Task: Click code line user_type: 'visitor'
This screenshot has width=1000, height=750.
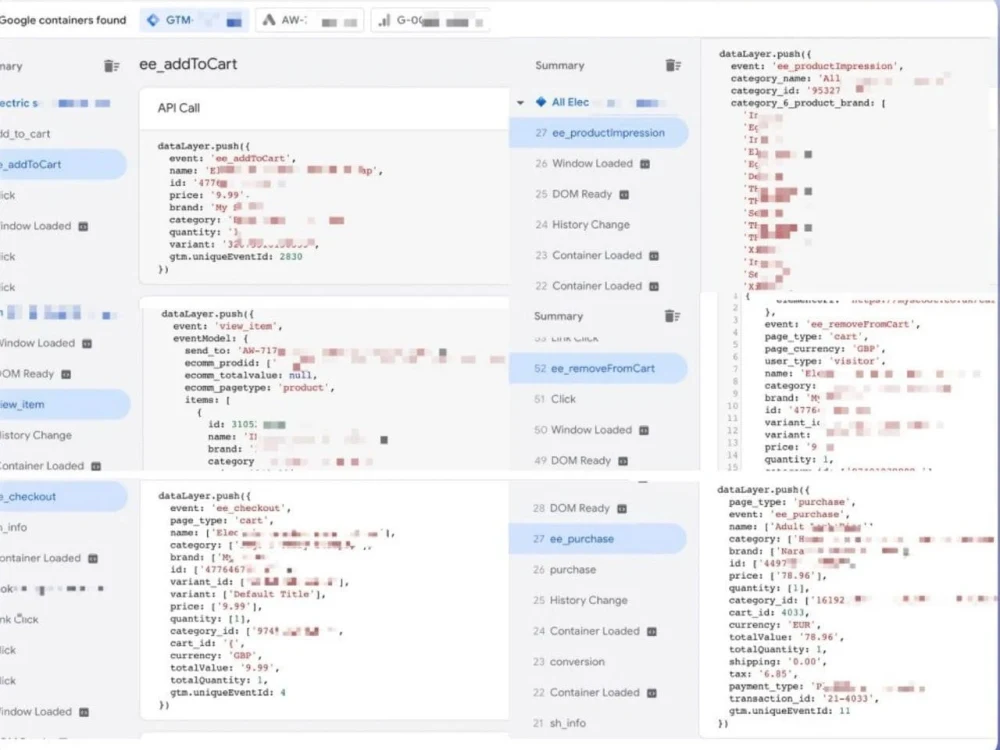Action: (x=825, y=361)
